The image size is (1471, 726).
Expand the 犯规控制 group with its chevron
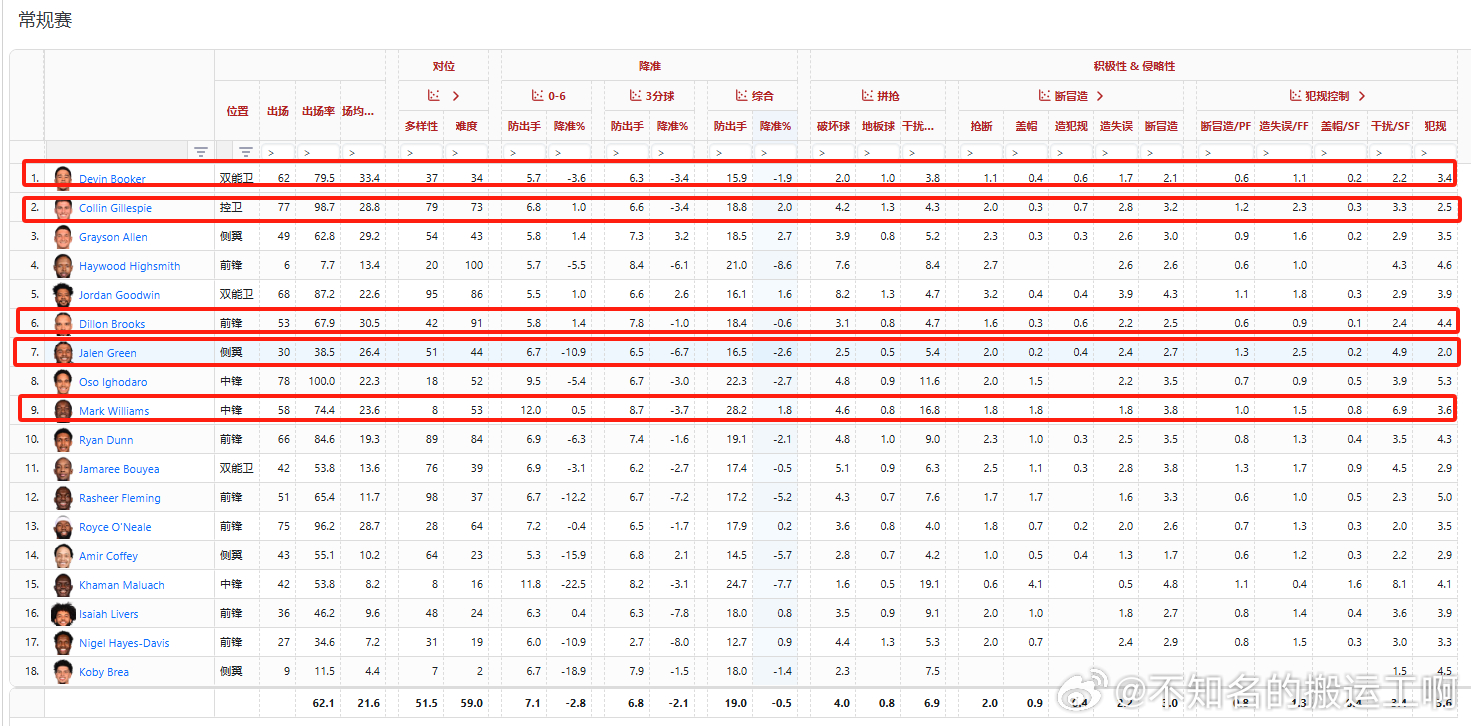(1362, 96)
